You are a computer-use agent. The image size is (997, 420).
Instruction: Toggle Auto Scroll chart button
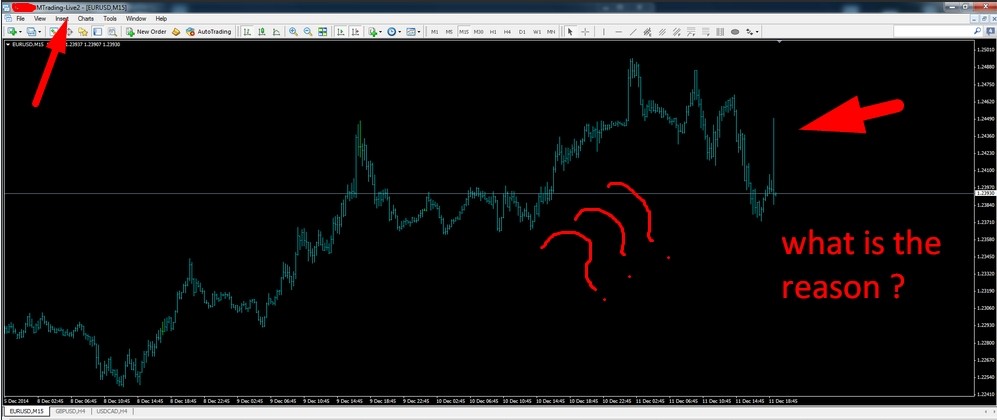pyautogui.click(x=340, y=31)
